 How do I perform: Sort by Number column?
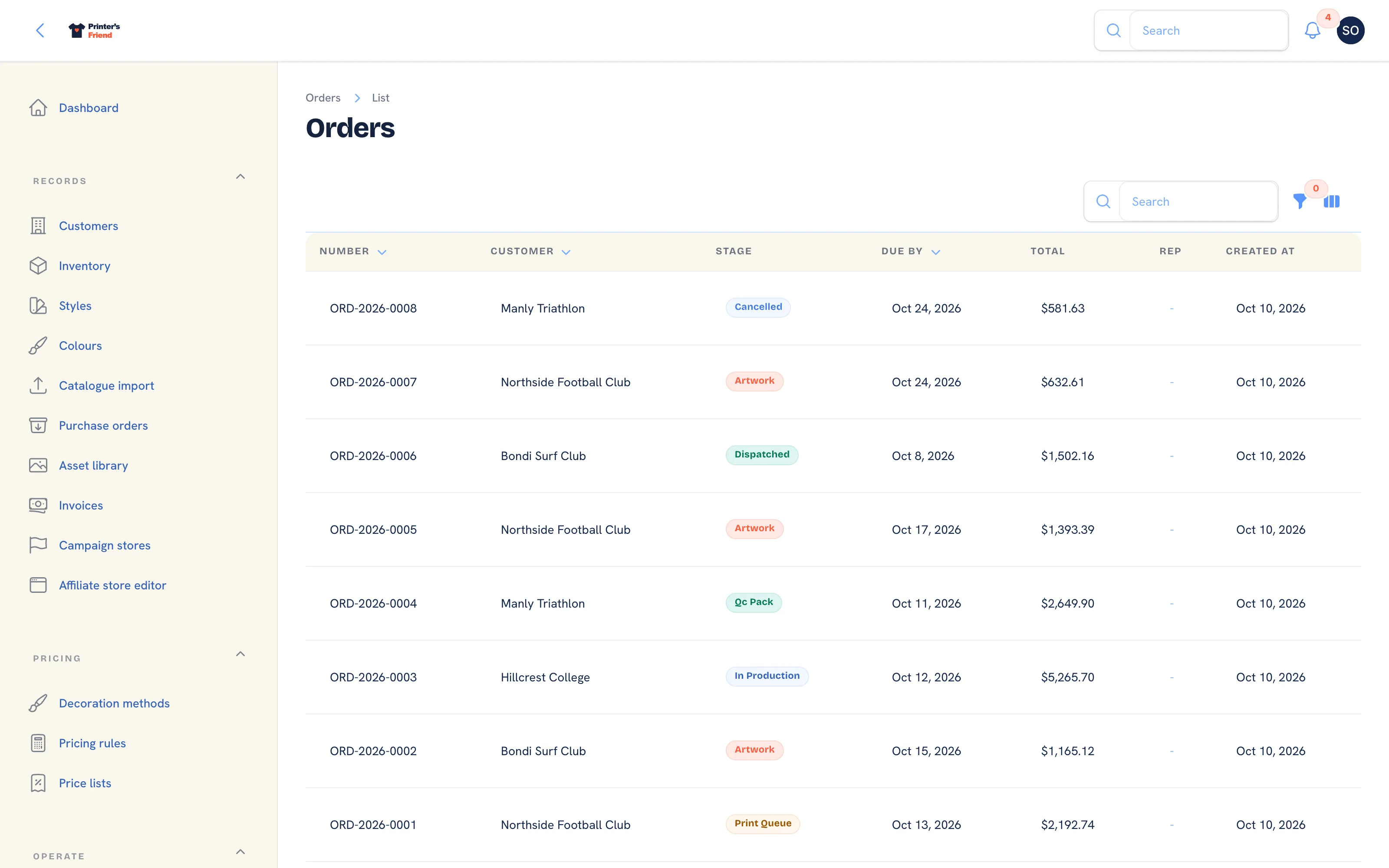(x=353, y=251)
